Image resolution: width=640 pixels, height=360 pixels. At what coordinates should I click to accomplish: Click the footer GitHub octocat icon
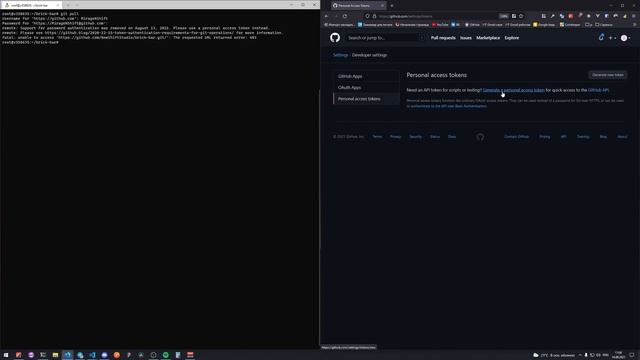(480, 137)
